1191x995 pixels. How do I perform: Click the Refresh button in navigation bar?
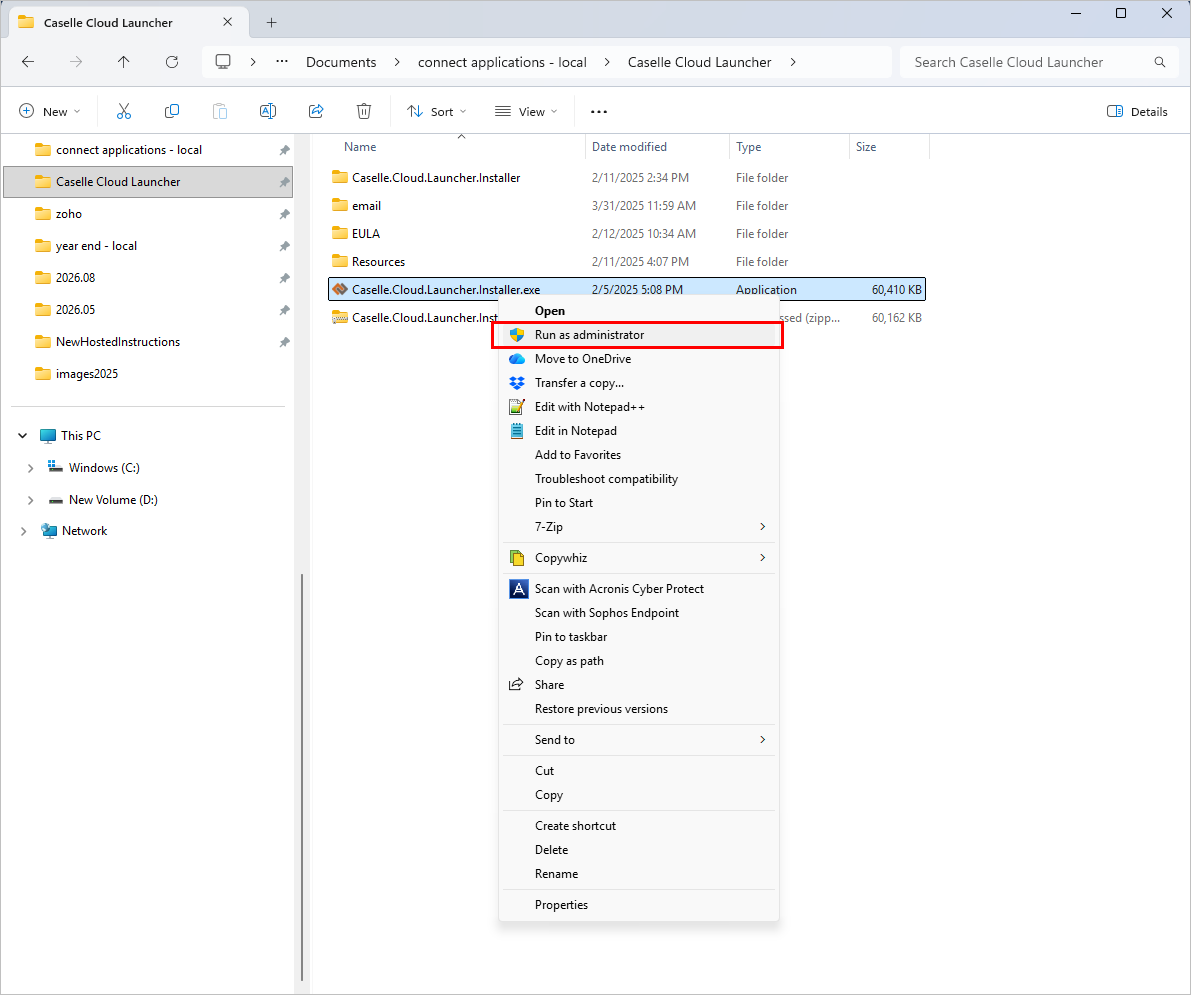[x=171, y=62]
